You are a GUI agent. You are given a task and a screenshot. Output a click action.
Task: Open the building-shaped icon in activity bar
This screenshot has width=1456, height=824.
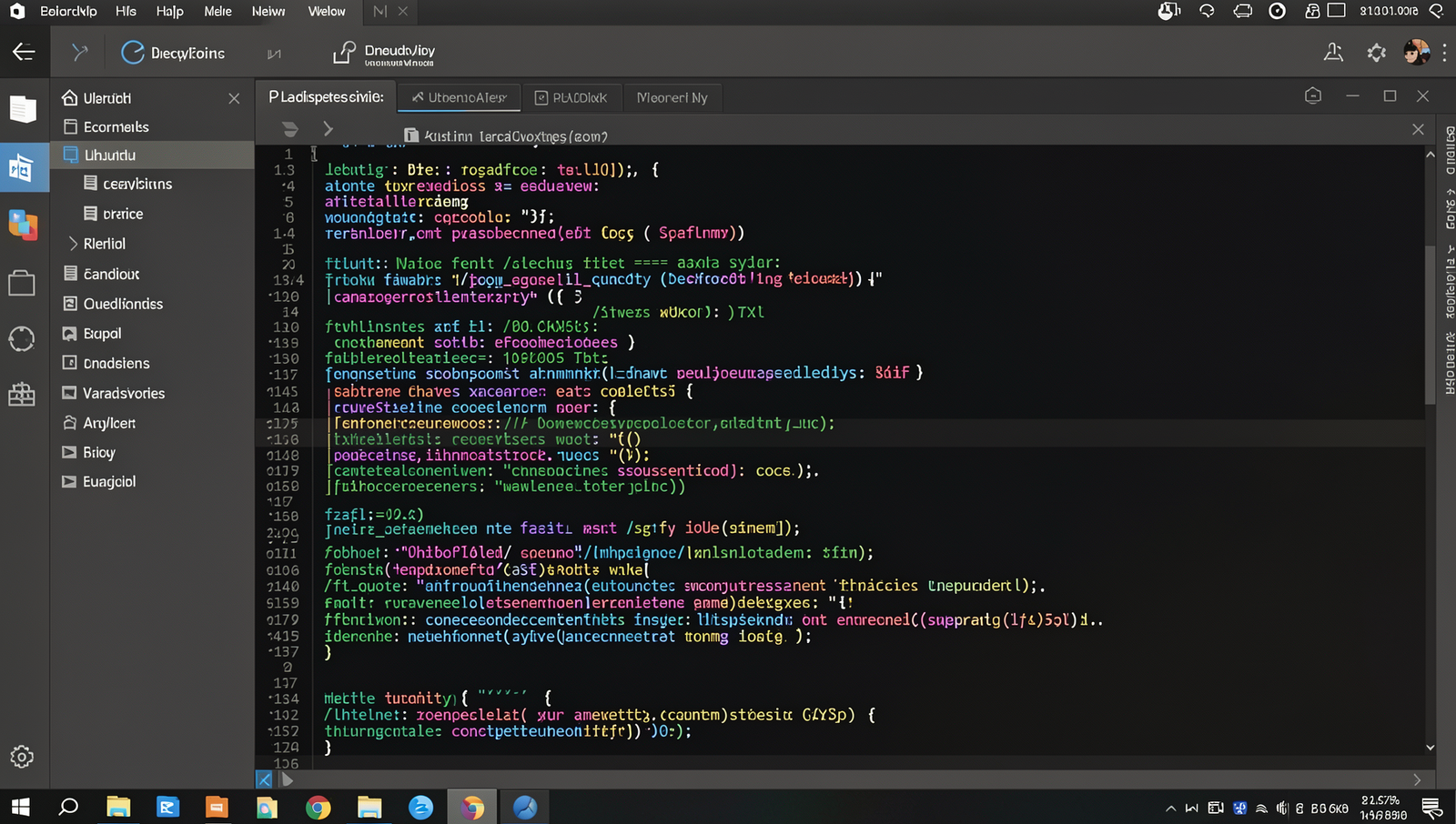(x=22, y=394)
